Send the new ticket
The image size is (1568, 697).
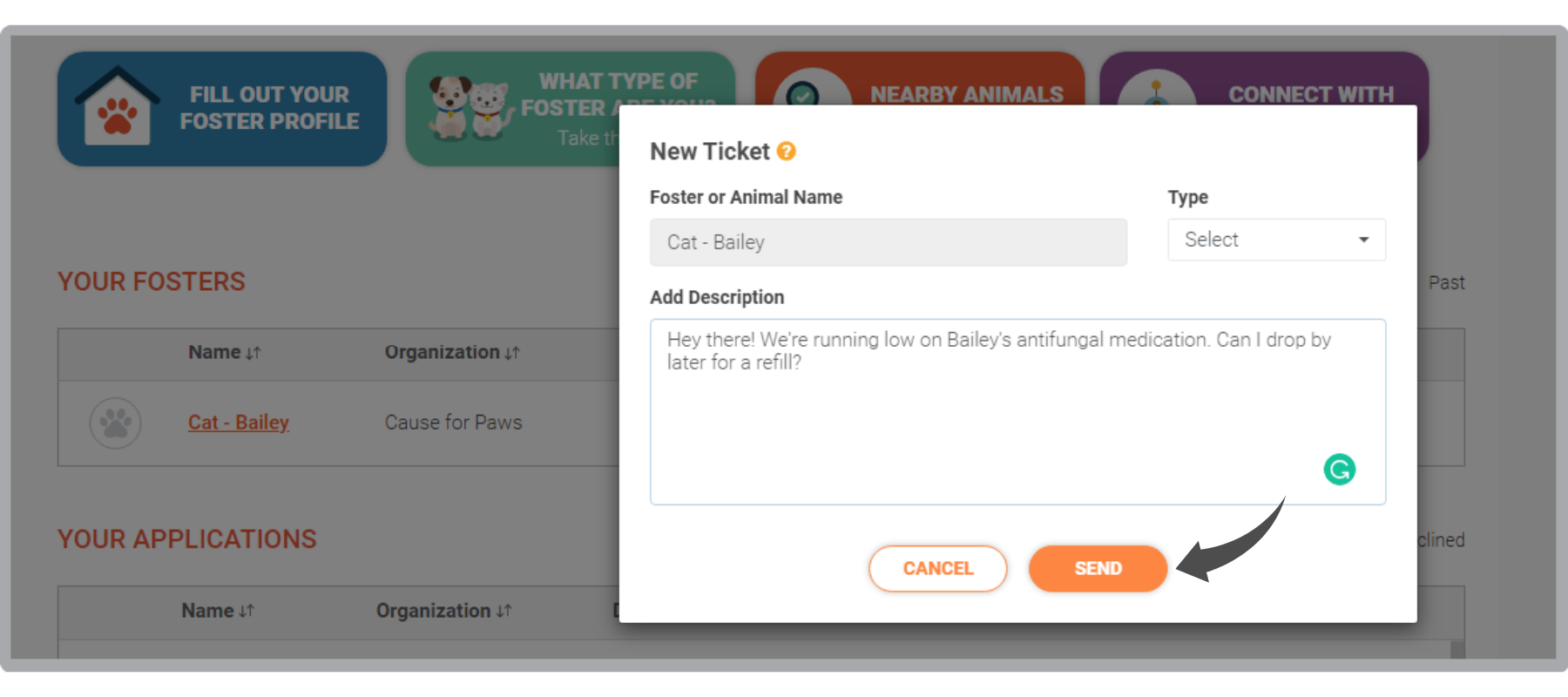(1098, 568)
